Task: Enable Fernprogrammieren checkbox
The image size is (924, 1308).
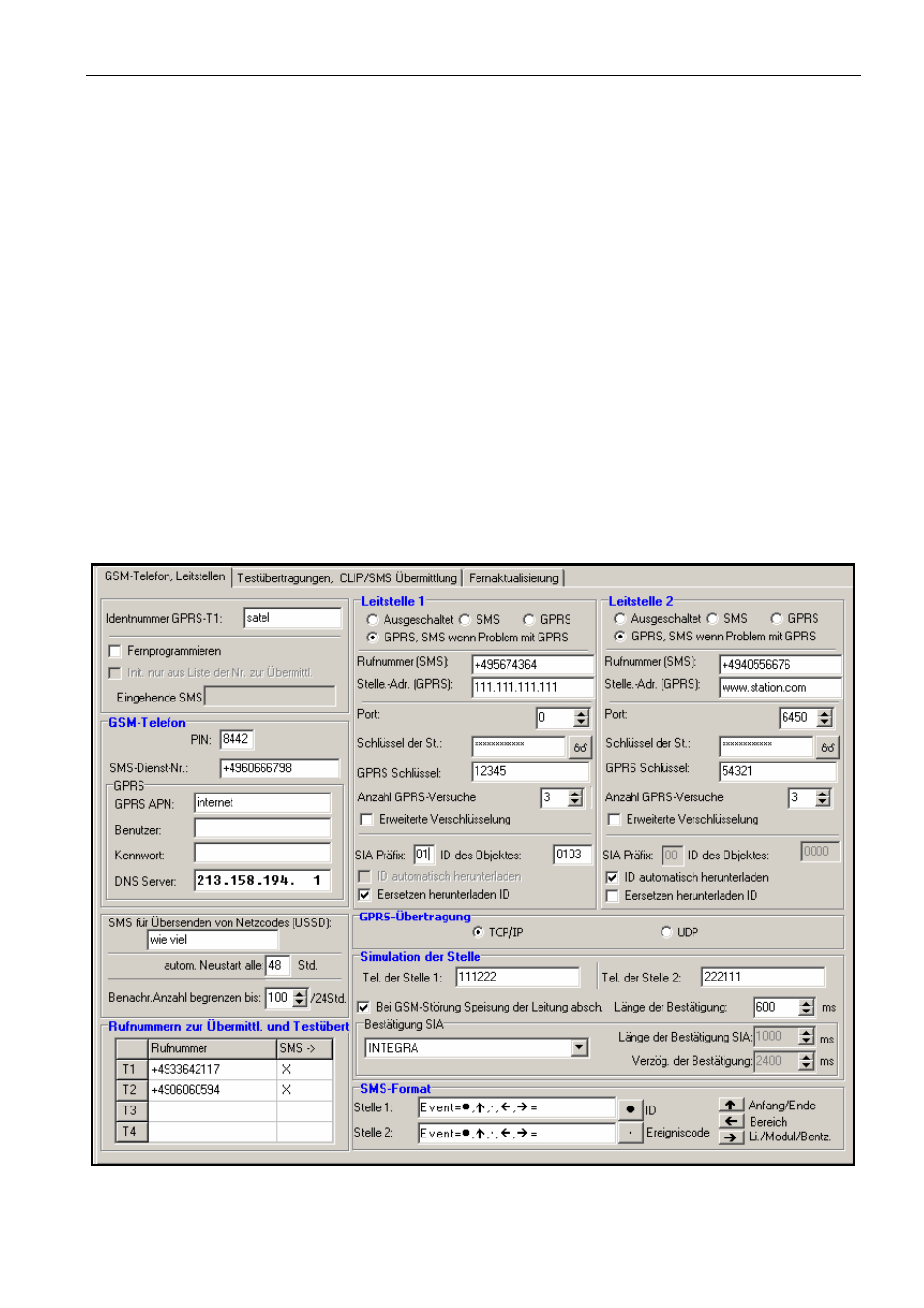Action: (x=115, y=651)
